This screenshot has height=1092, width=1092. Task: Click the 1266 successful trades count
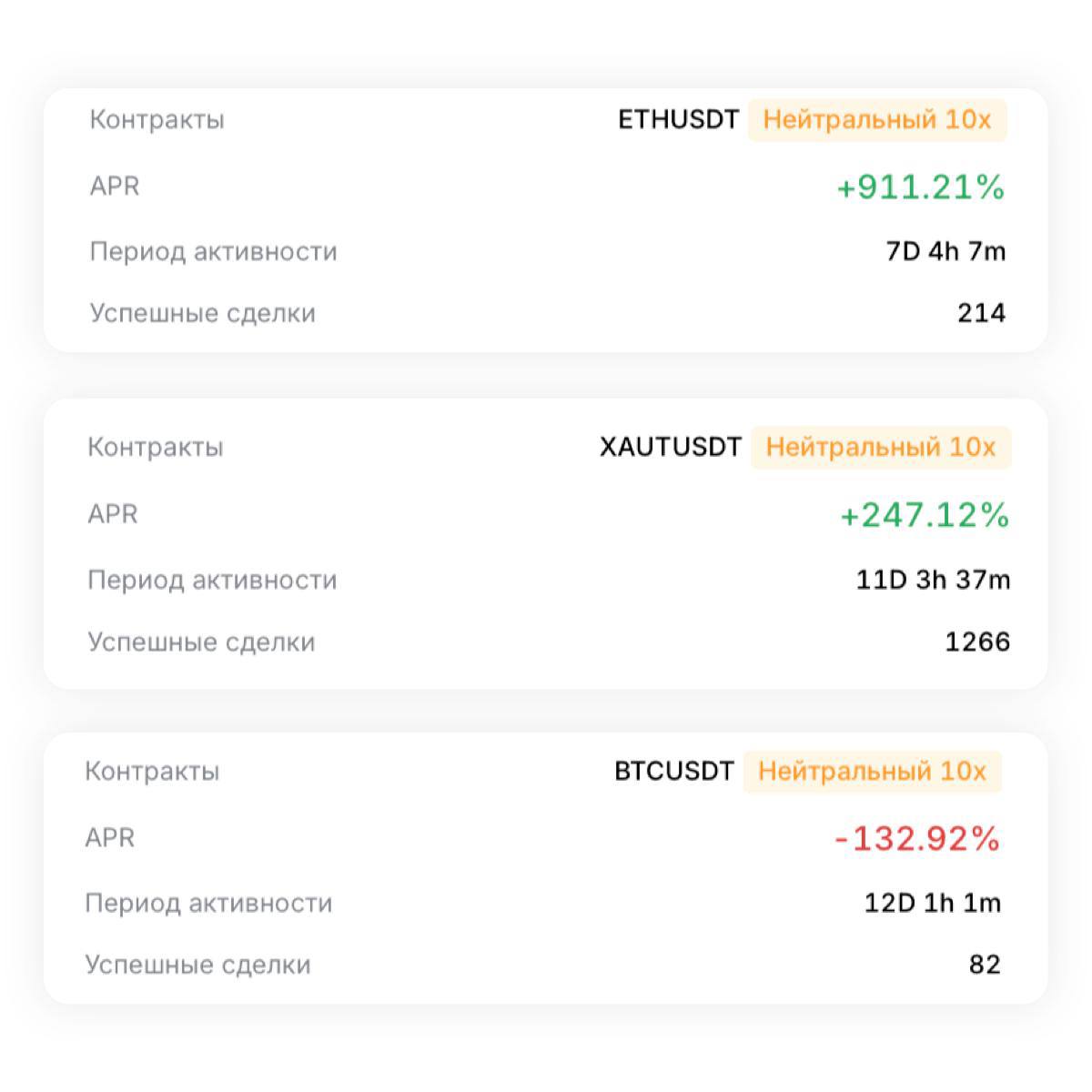(x=977, y=642)
